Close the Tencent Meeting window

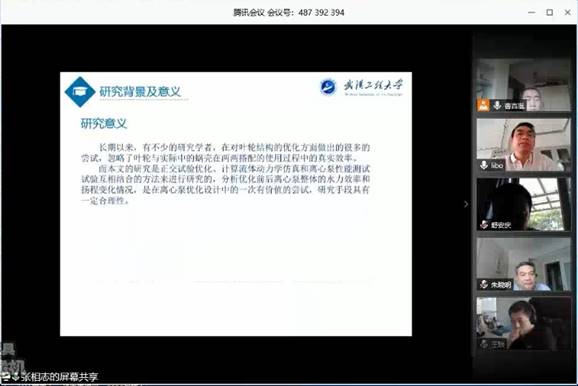point(568,13)
